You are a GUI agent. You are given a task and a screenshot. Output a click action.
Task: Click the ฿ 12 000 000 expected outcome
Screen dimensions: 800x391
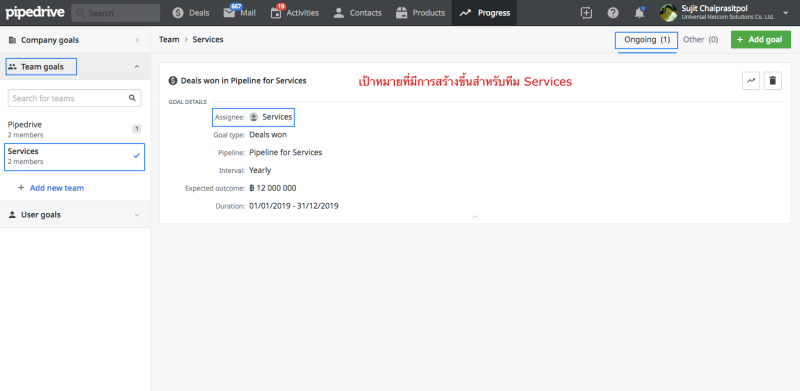[x=272, y=188]
